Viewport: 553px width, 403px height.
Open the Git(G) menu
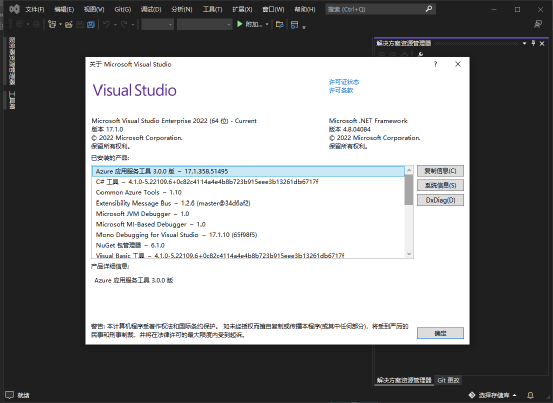(x=123, y=10)
